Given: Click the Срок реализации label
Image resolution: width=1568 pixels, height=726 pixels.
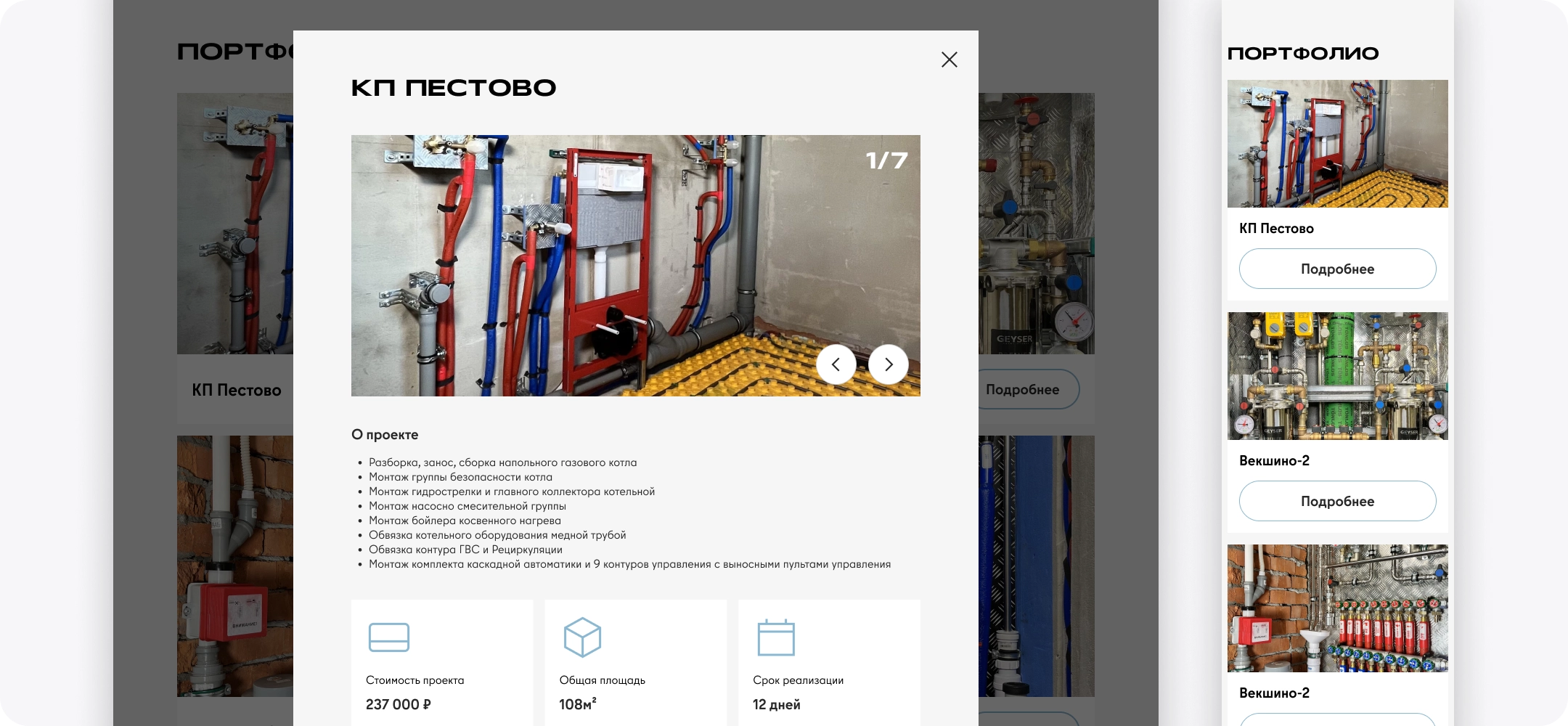Looking at the screenshot, I should click(798, 680).
